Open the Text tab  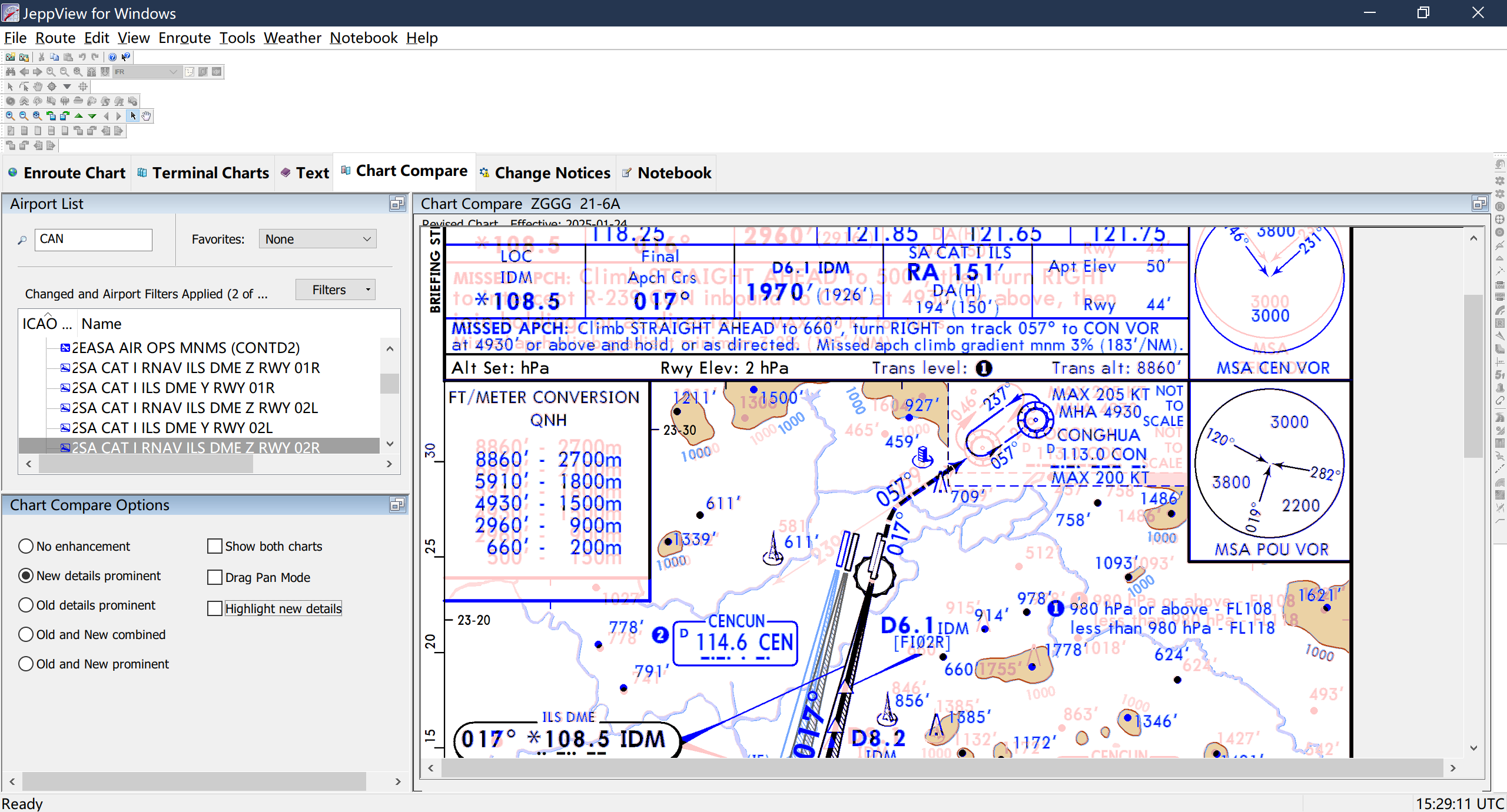tap(305, 173)
